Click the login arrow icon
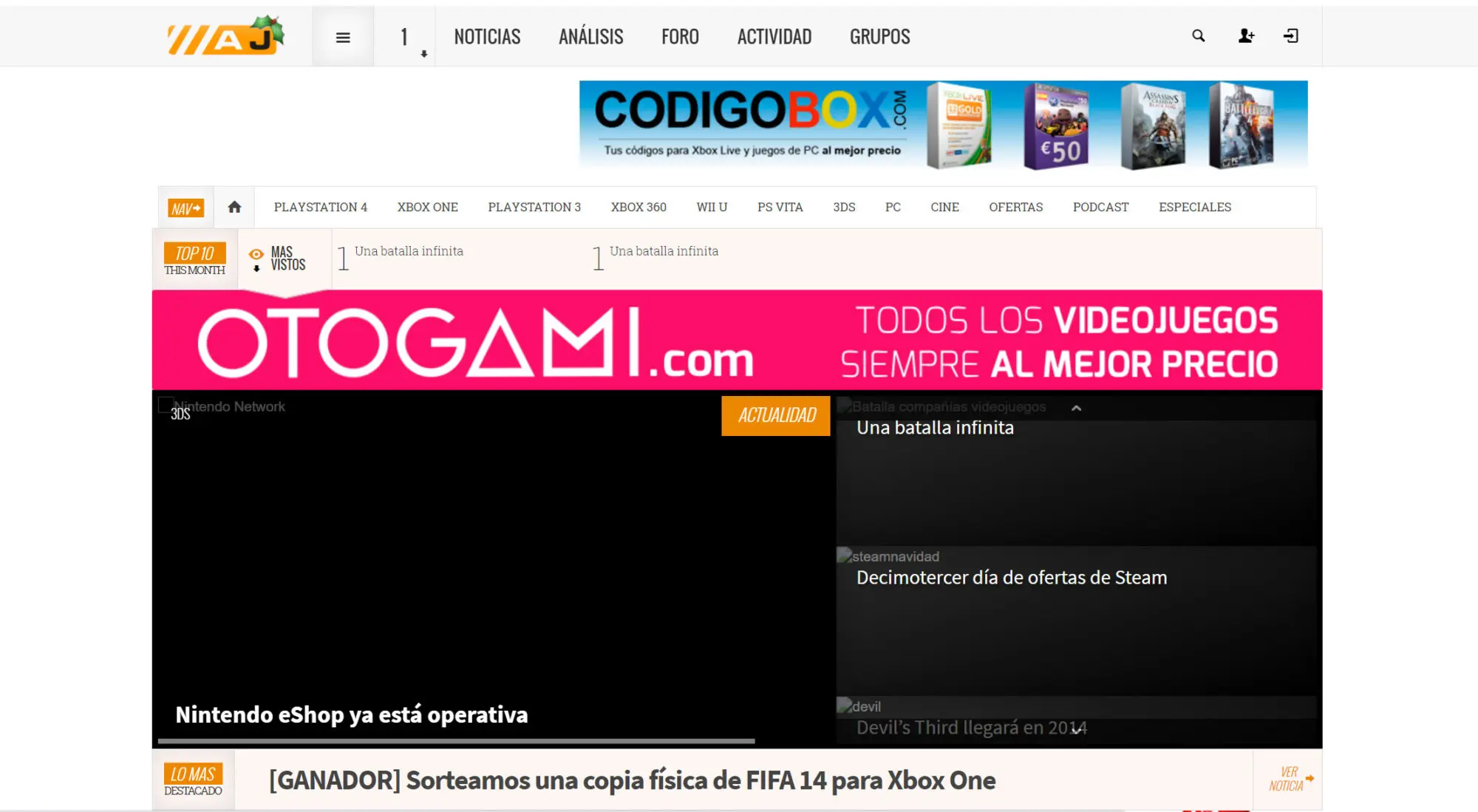 click(1291, 35)
